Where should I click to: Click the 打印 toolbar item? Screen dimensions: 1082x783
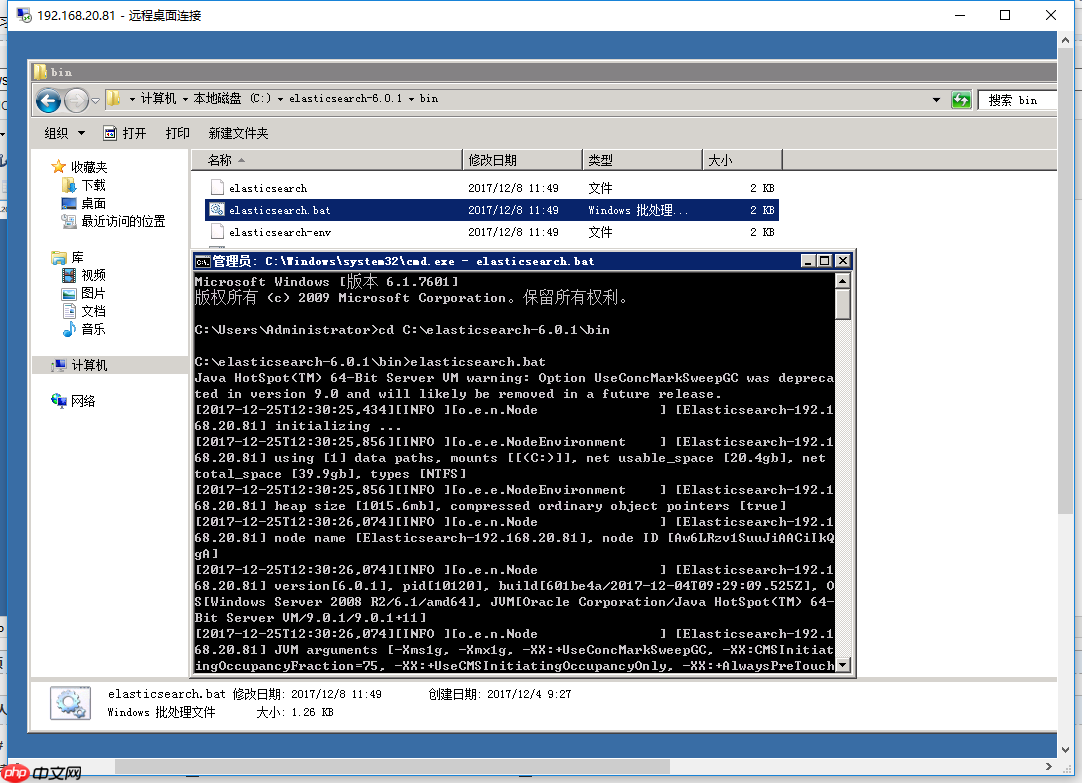coord(179,132)
